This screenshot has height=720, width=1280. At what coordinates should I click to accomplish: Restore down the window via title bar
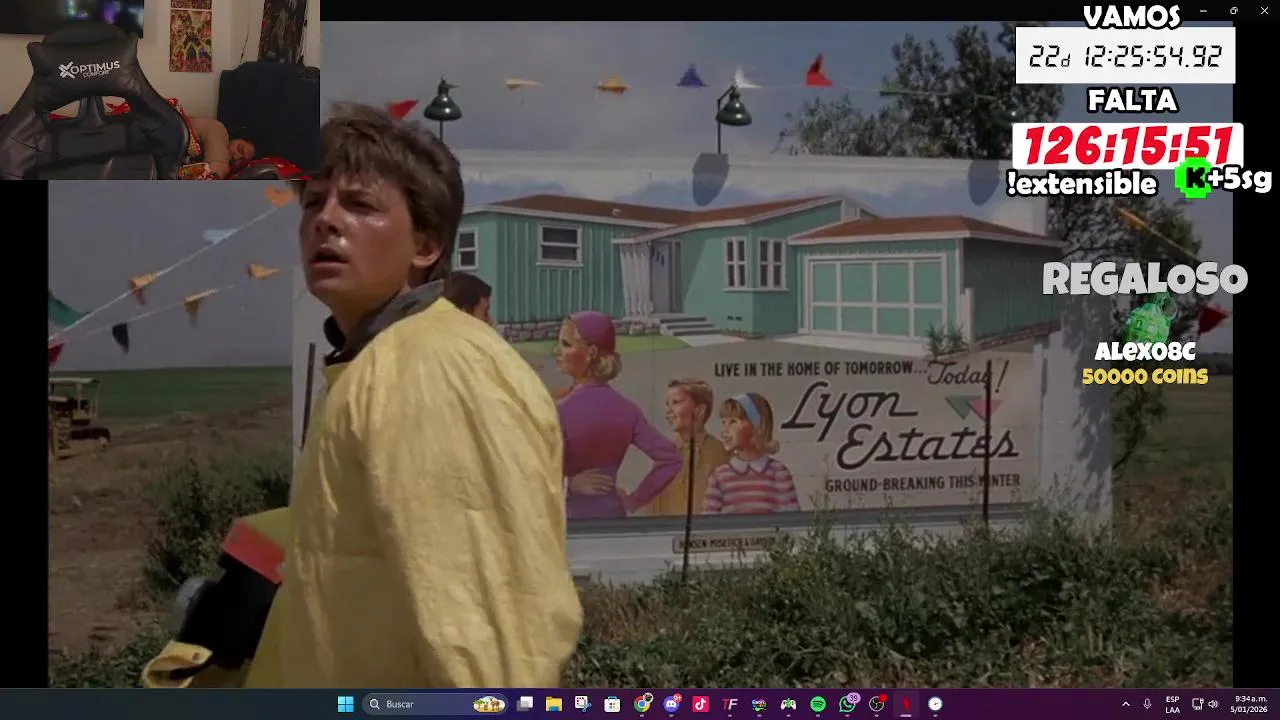1233,11
